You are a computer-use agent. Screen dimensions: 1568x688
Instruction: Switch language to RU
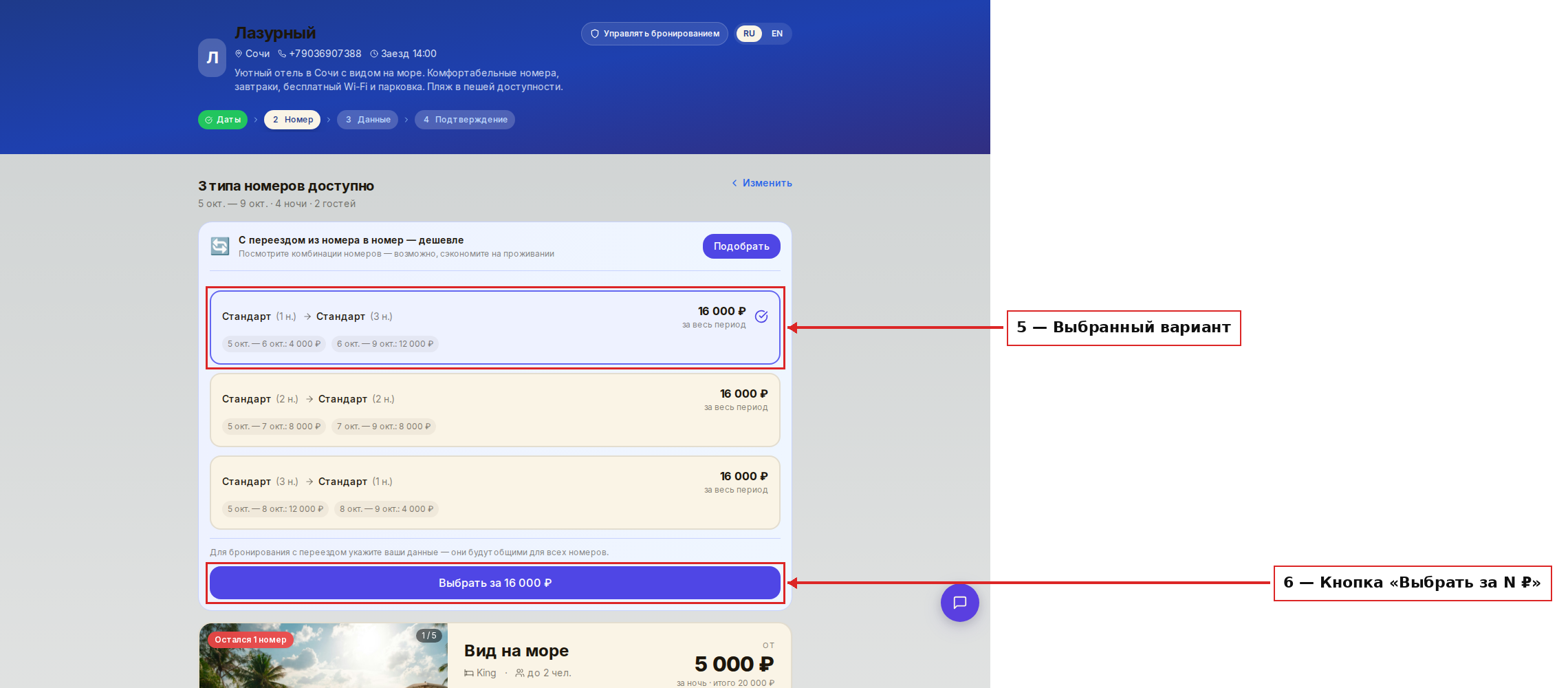(x=749, y=34)
